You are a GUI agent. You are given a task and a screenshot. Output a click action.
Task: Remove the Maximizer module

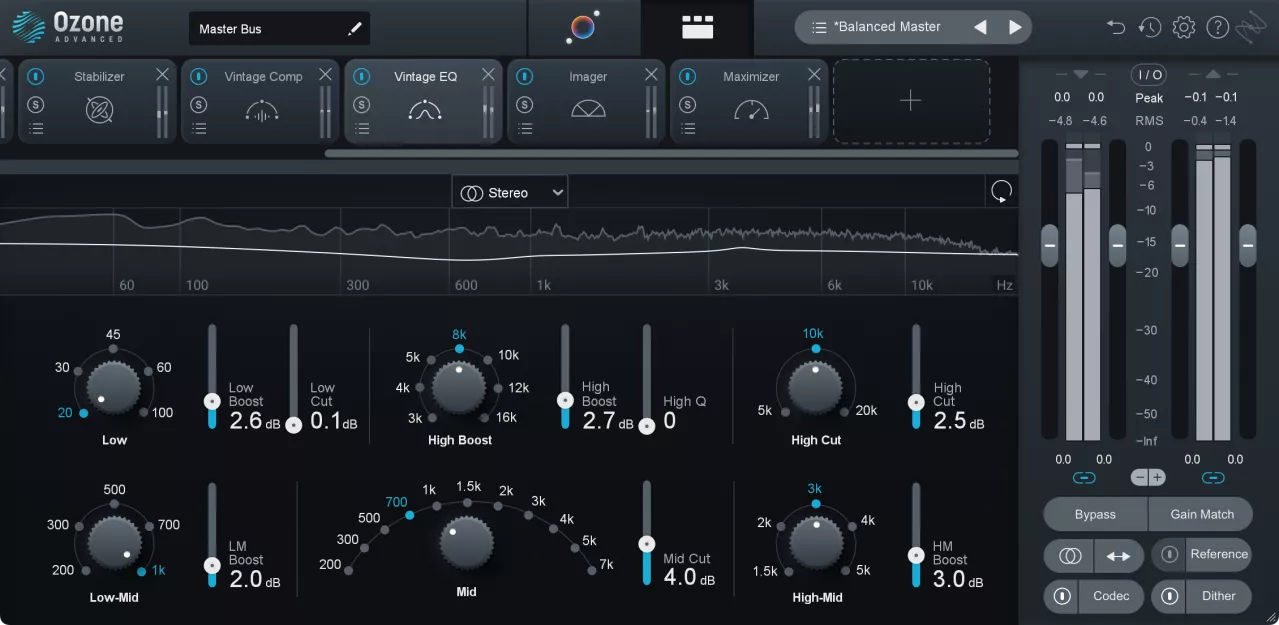(814, 75)
